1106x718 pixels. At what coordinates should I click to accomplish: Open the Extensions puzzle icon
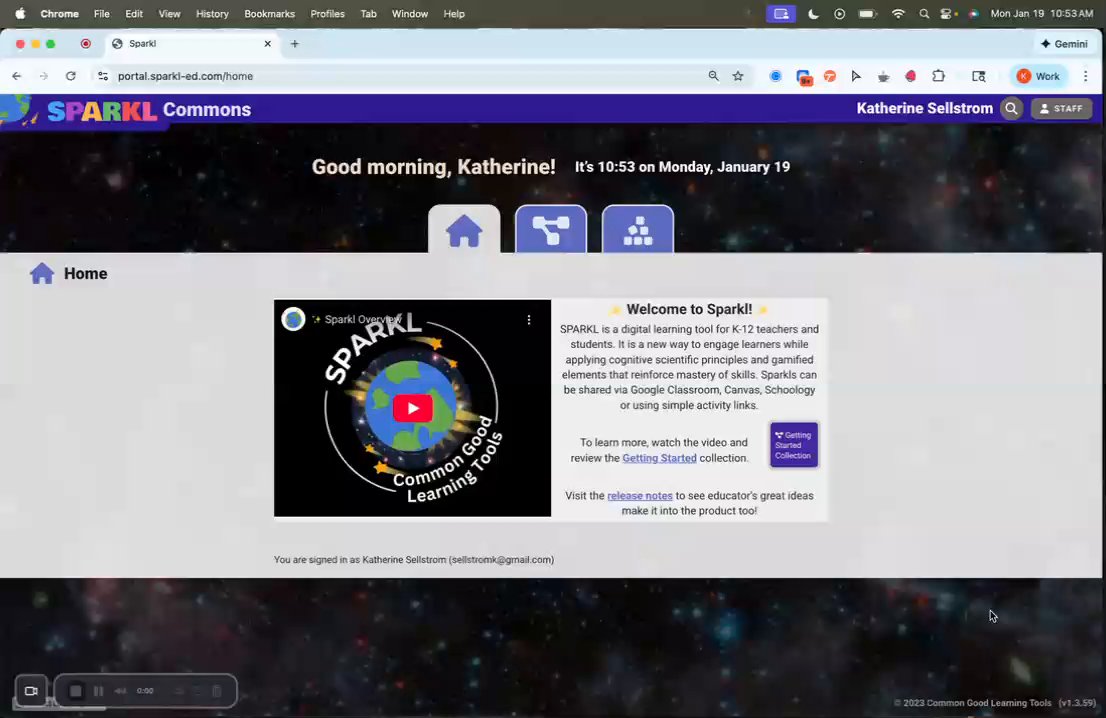pyautogui.click(x=938, y=76)
